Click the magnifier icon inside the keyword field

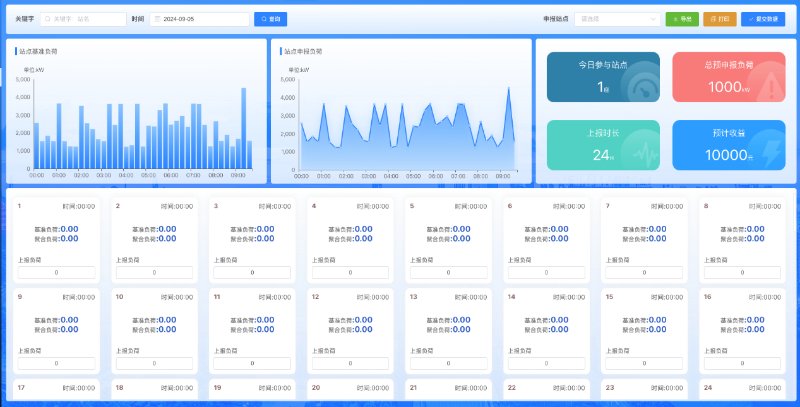tap(47, 19)
